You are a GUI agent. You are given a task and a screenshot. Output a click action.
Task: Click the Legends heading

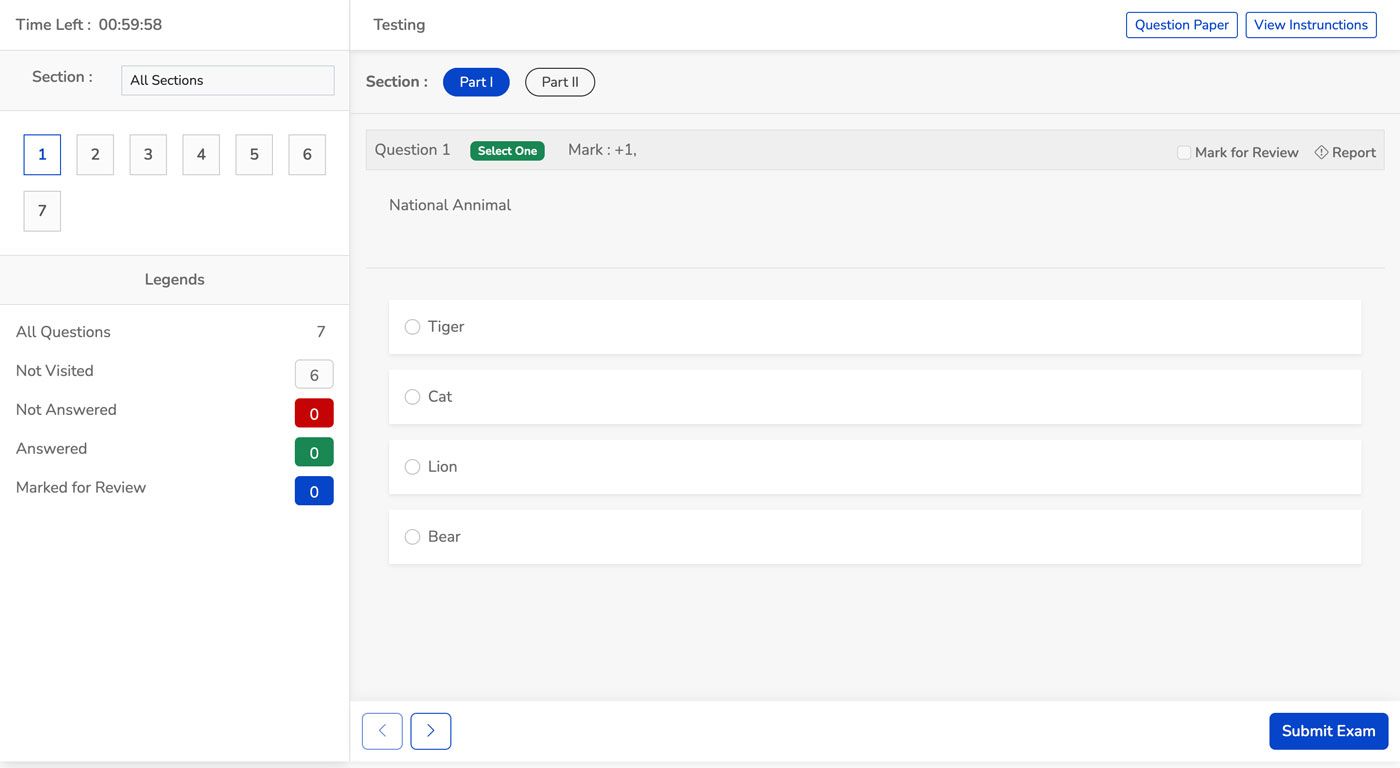point(175,280)
